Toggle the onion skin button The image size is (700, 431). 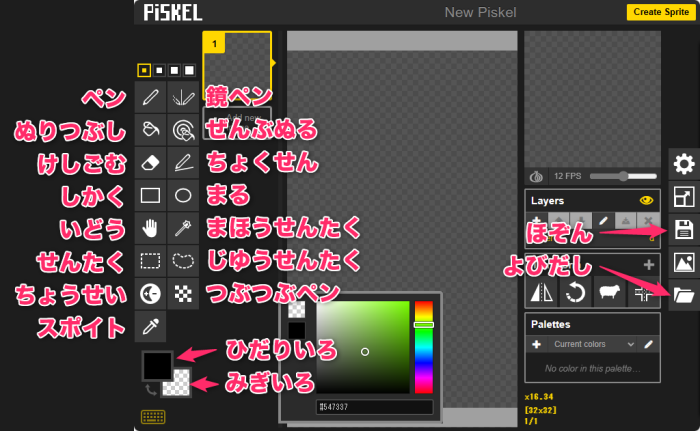coord(536,177)
